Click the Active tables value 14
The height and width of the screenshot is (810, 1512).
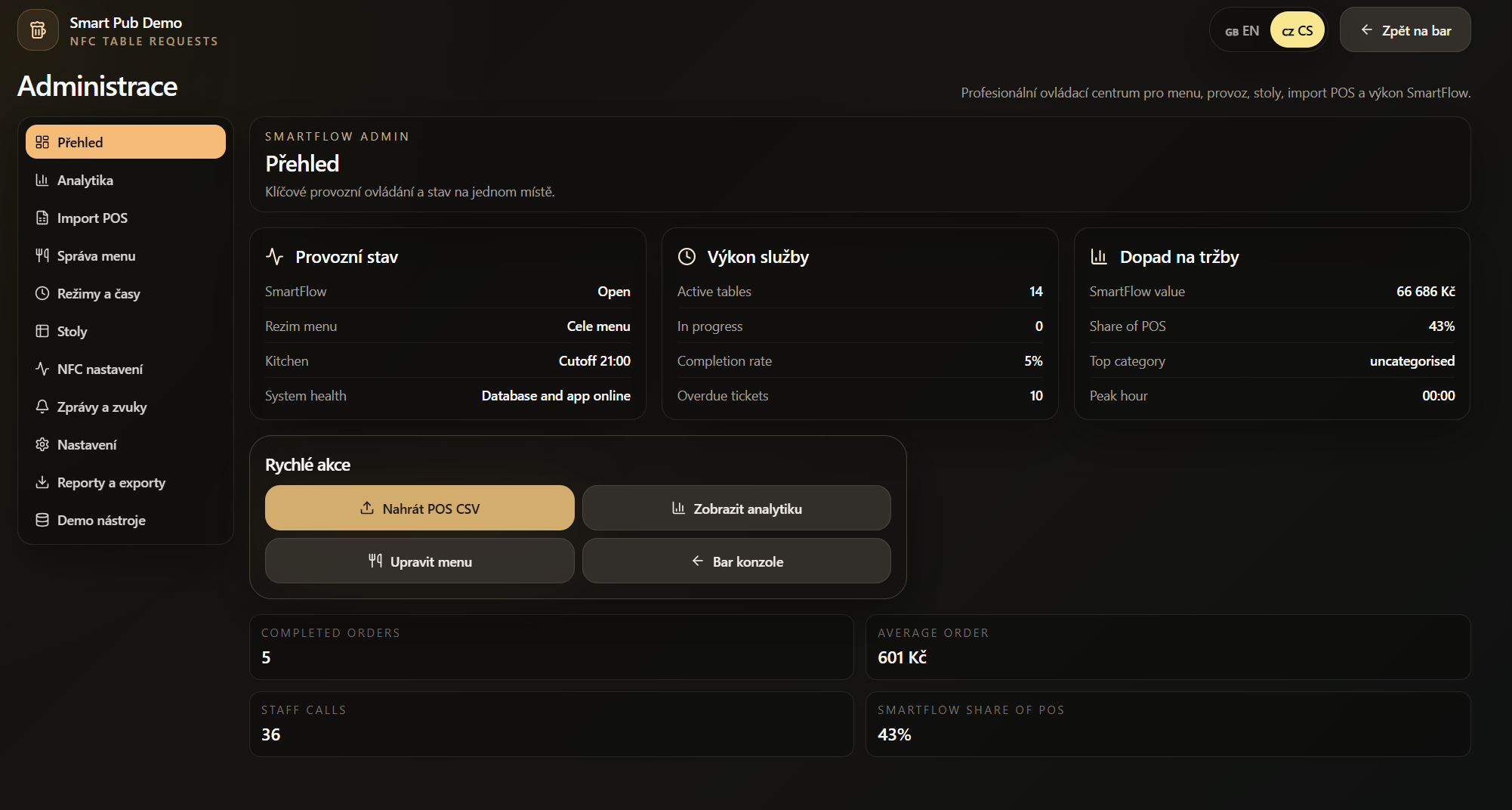point(1036,292)
